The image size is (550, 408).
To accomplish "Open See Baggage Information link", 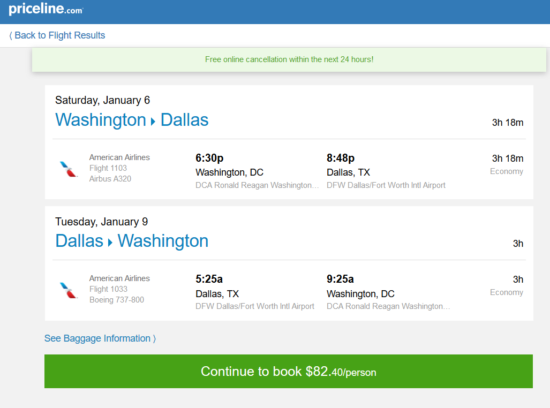I will pos(100,339).
